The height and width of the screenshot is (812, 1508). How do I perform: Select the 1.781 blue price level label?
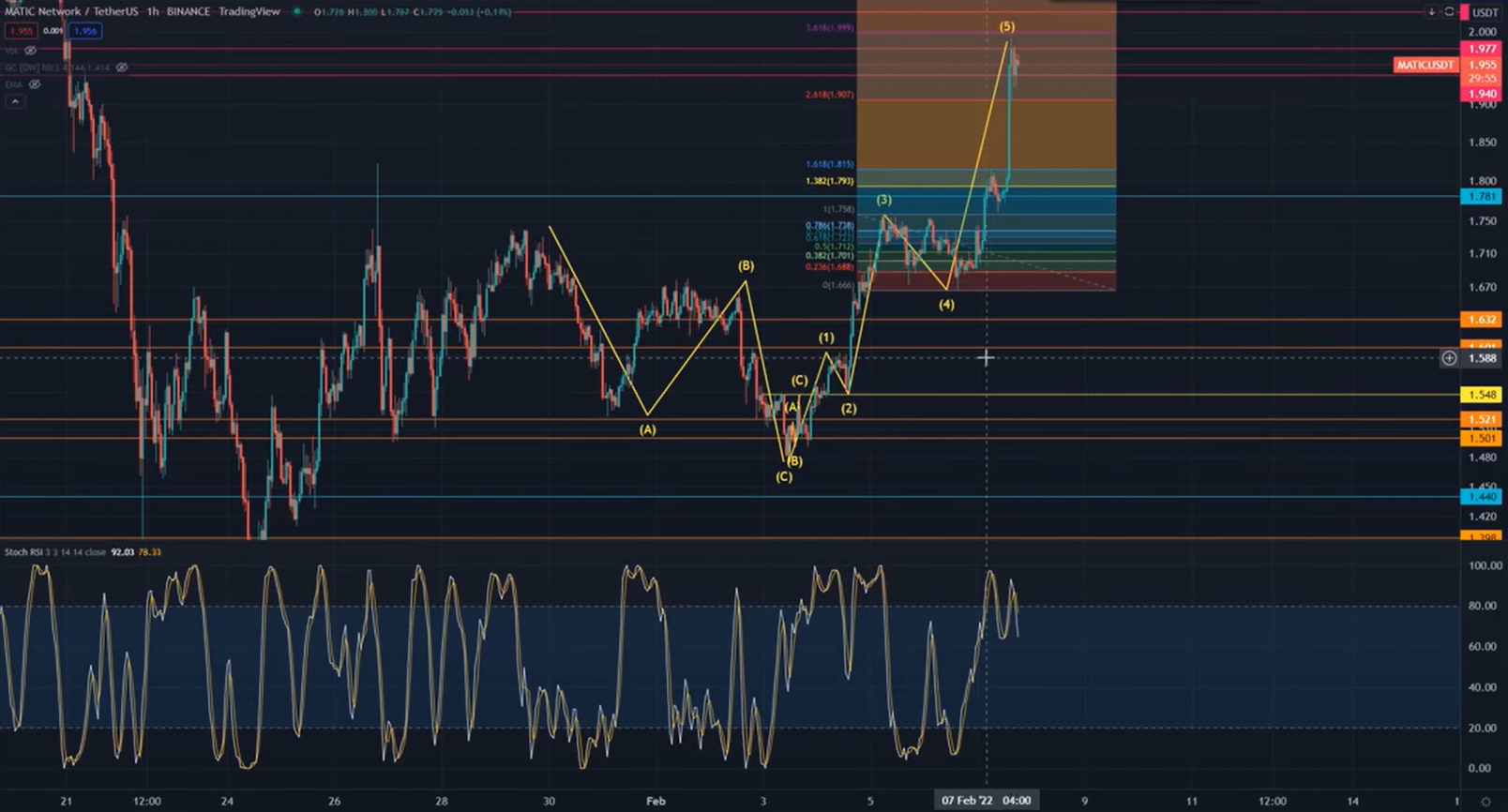click(x=1482, y=196)
